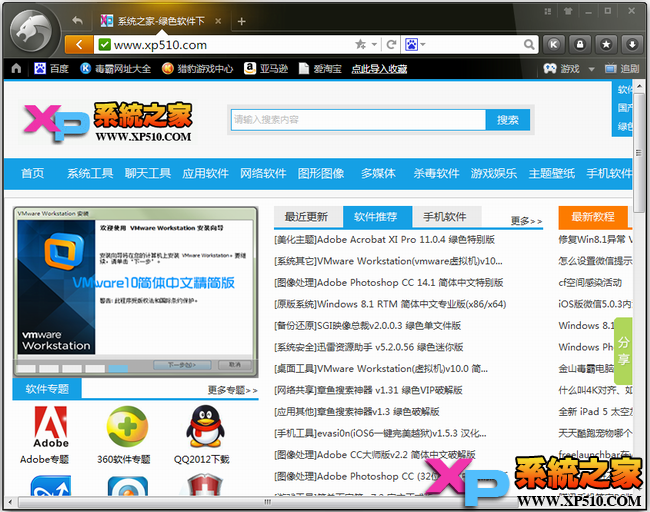Image resolution: width=650 pixels, height=512 pixels.
Task: Go to 首页 in navigation bar
Action: pyautogui.click(x=32, y=173)
